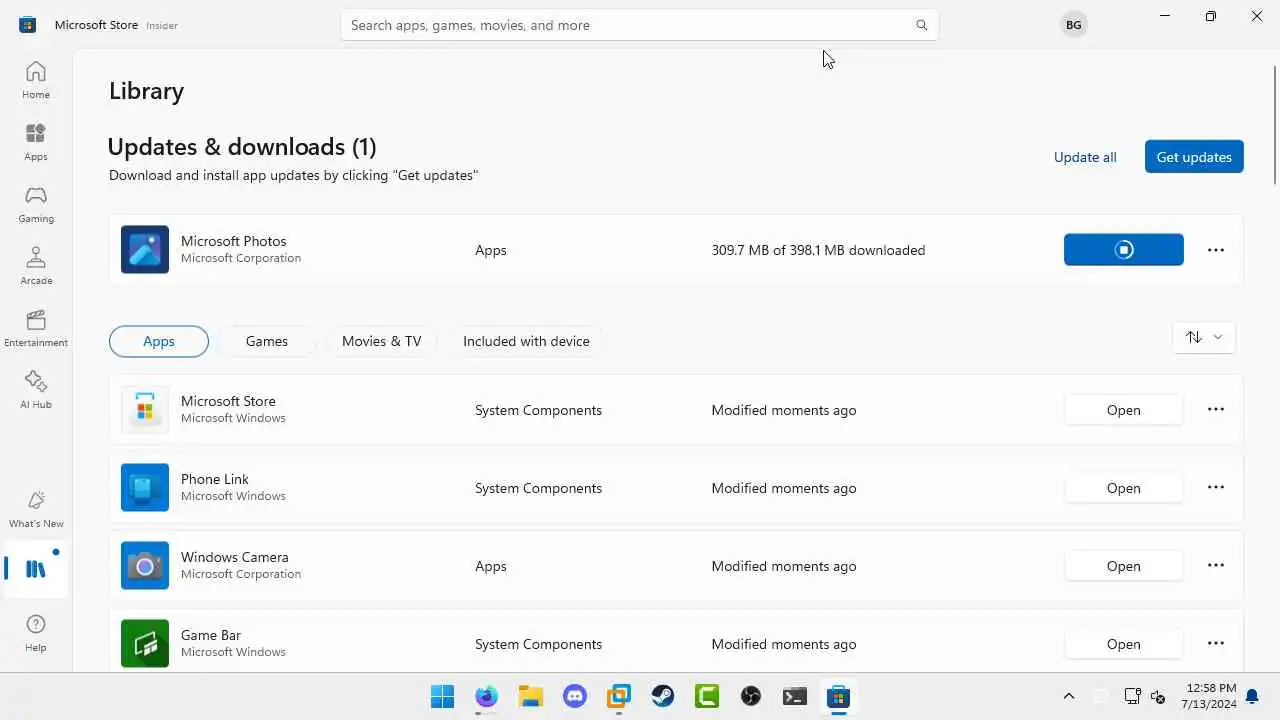This screenshot has height=720, width=1280.
Task: Click Modified moments ago for Windows Camera
Action: coord(784,566)
